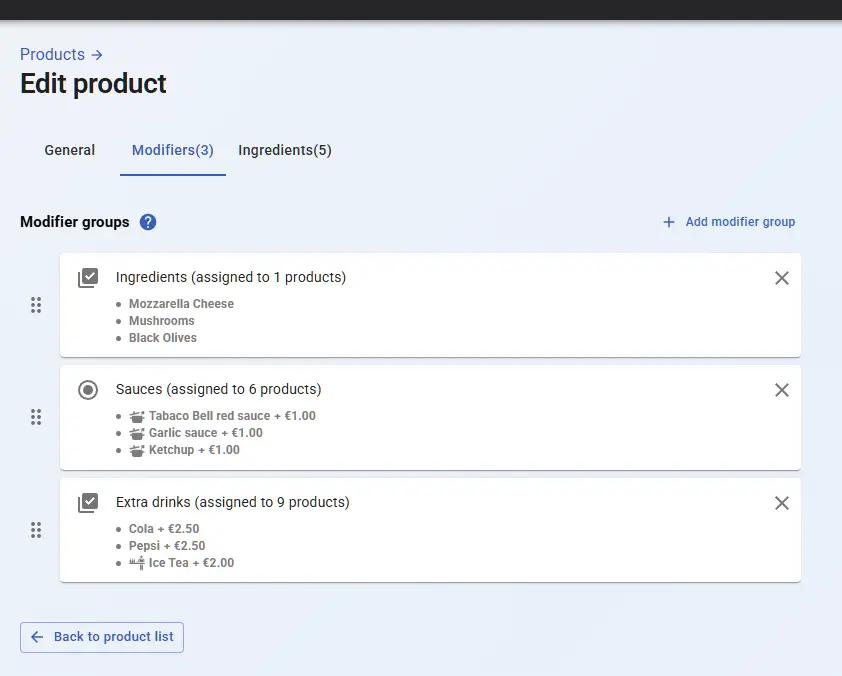Screen dimensions: 842x676
Task: Switch to the General tab
Action: (70, 150)
